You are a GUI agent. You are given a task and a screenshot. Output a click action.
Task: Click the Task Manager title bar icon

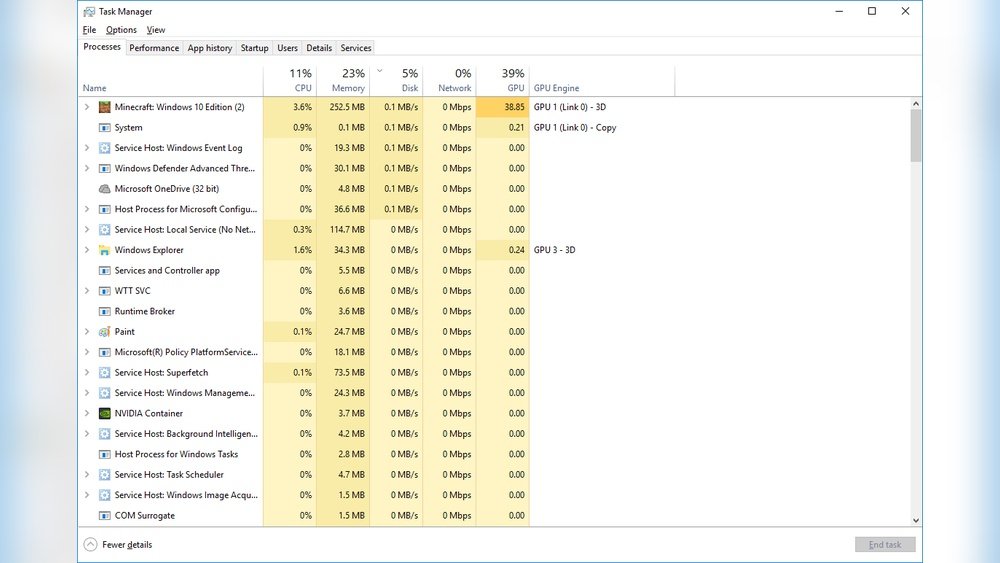coord(88,12)
